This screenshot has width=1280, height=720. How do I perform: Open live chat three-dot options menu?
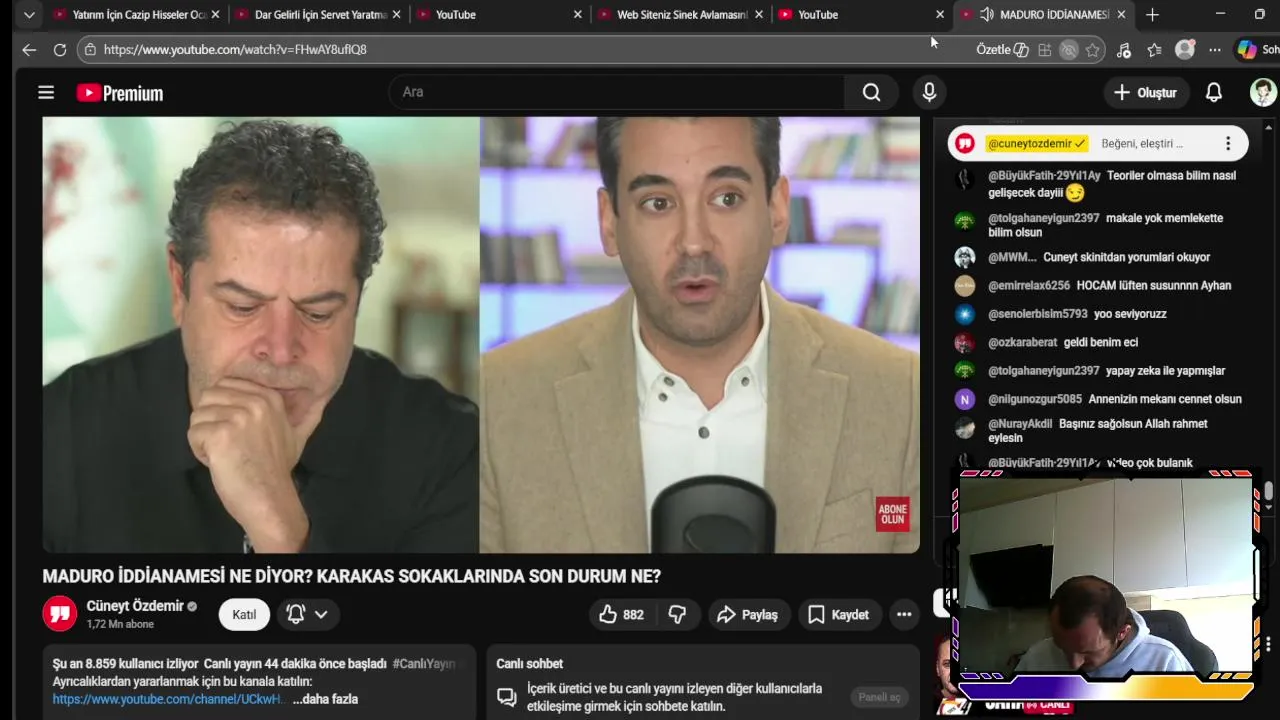(1228, 143)
